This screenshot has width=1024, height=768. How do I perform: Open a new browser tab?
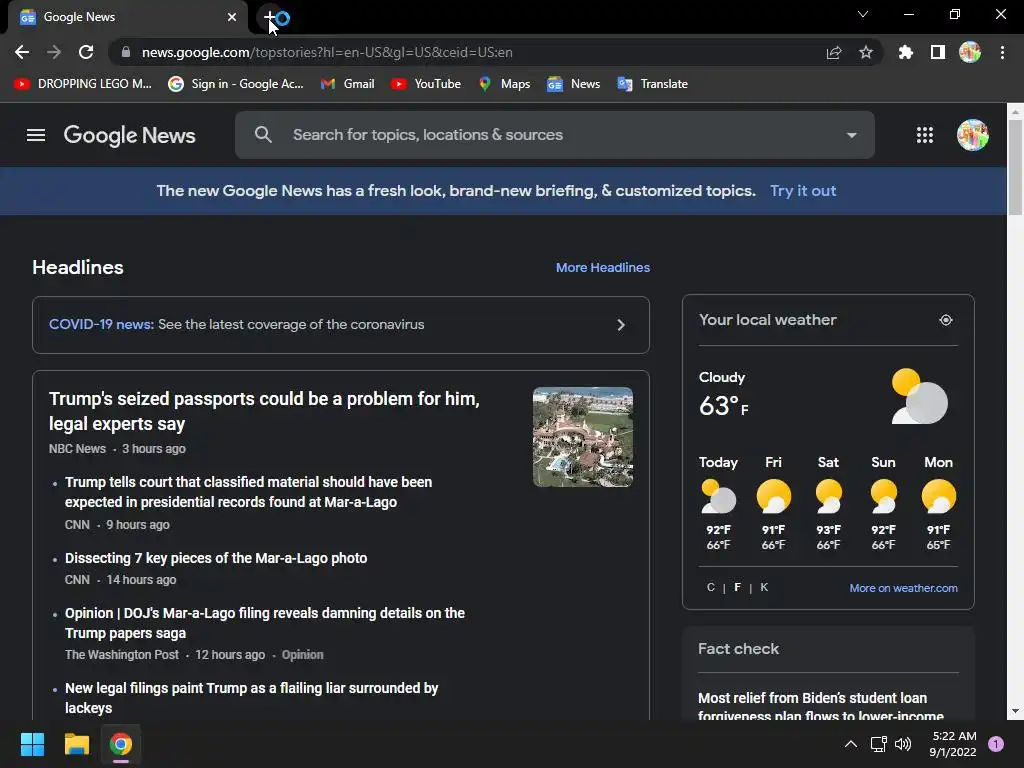click(x=270, y=17)
